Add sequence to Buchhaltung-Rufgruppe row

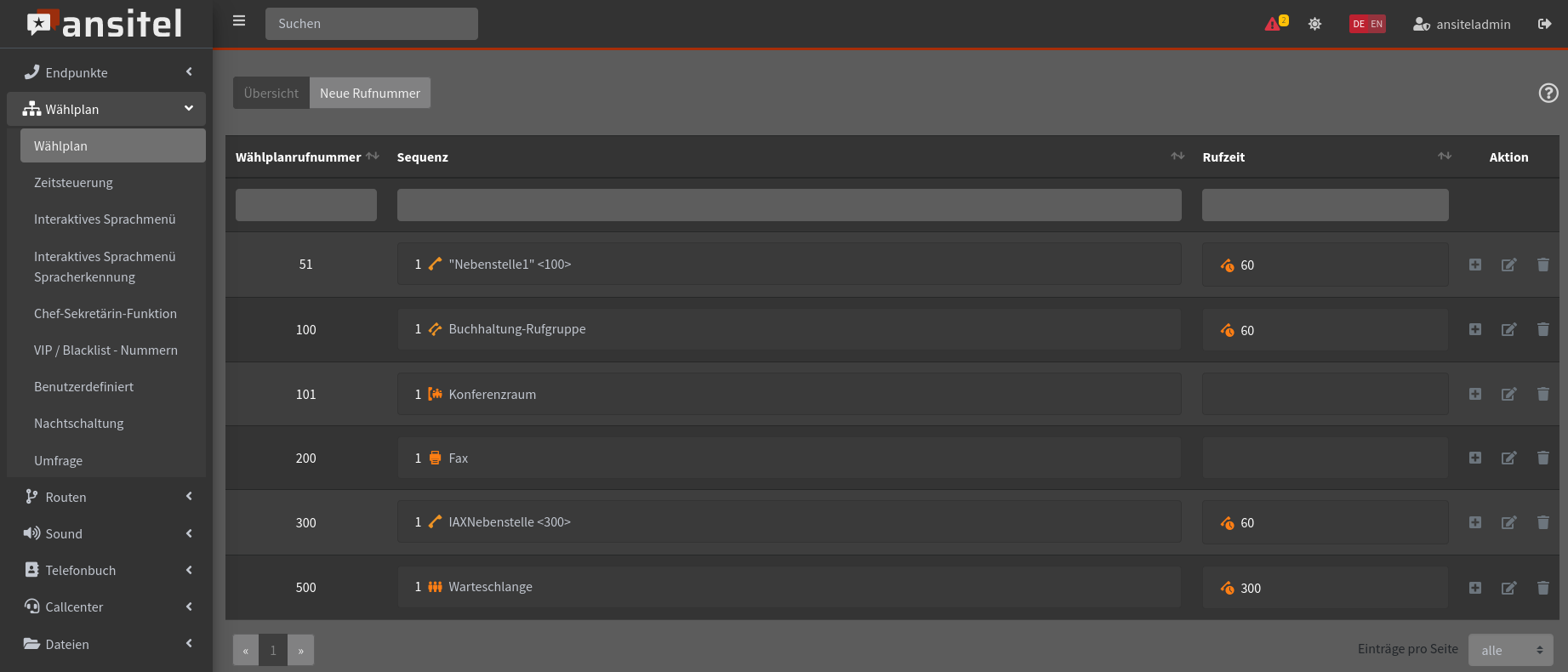1475,329
